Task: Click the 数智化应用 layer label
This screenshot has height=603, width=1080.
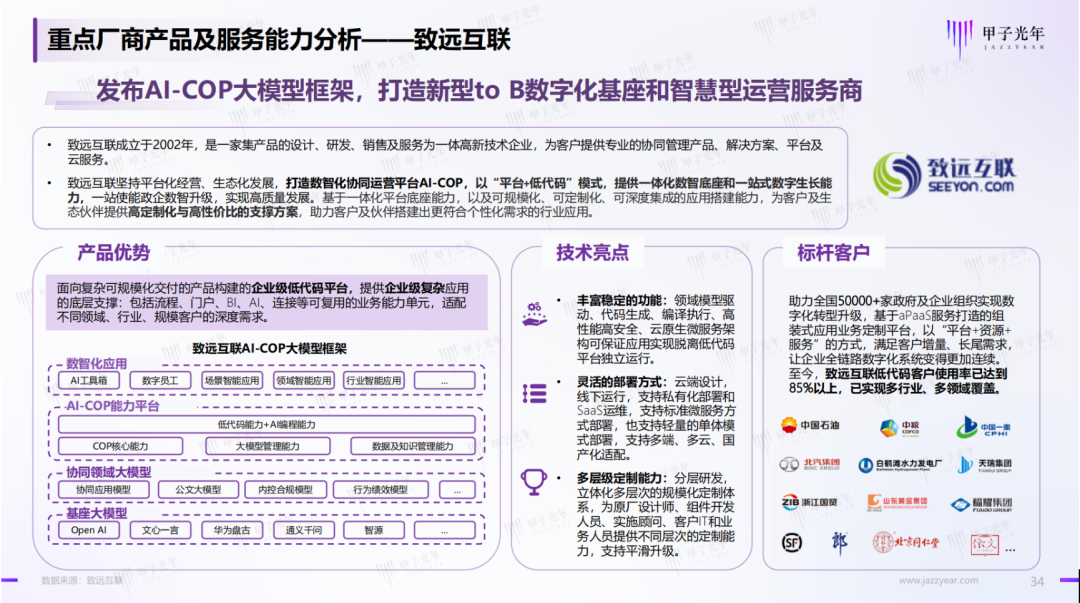Action: pos(96,363)
